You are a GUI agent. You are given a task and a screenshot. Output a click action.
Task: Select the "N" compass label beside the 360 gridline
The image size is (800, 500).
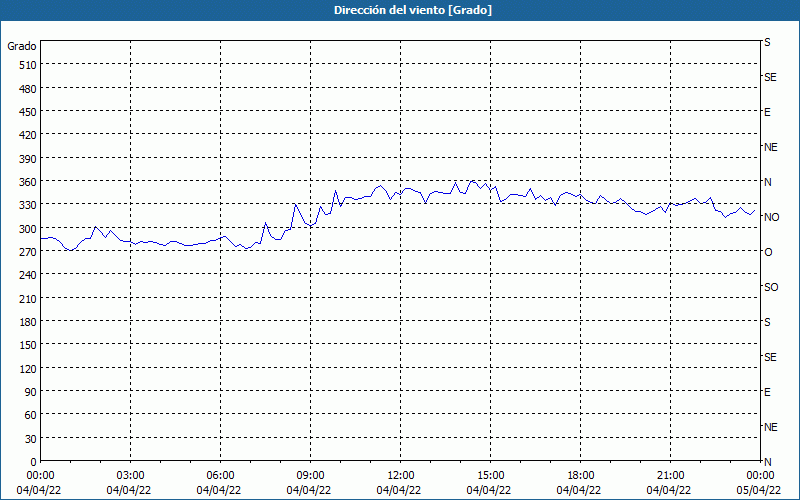[x=768, y=182]
